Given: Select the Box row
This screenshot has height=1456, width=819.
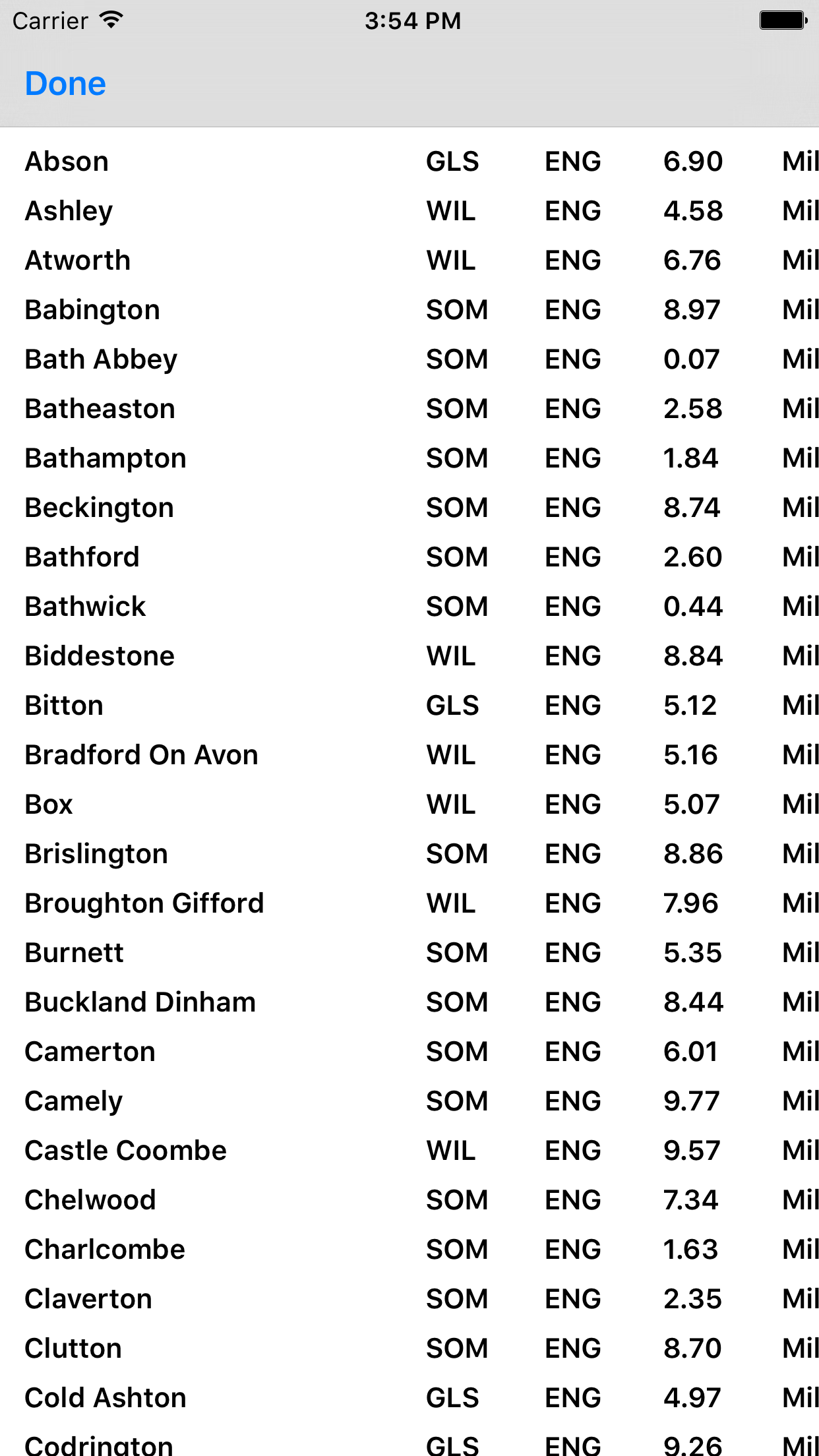Looking at the screenshot, I should 409,804.
